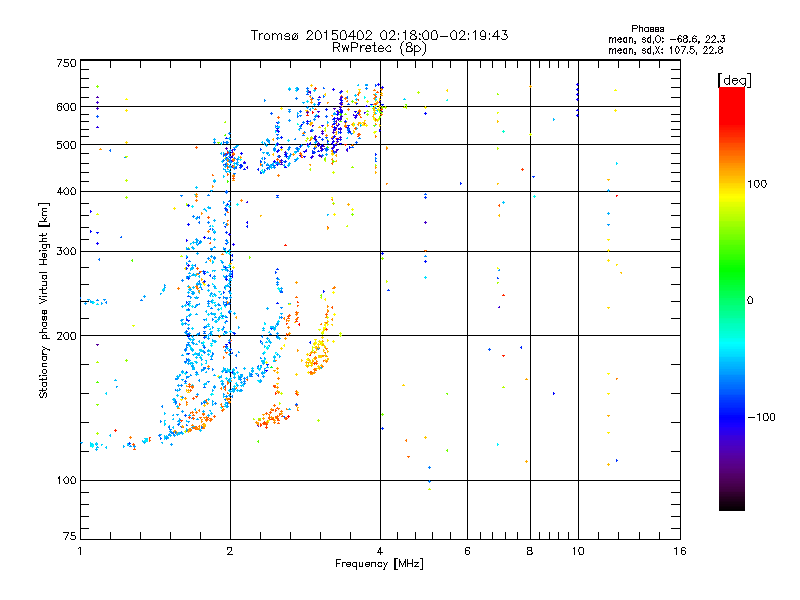Click the plot title 'Tromsø 20150402 02:18:00-02:19:43'
Image resolution: width=800 pixels, height=600 pixels.
[379, 35]
